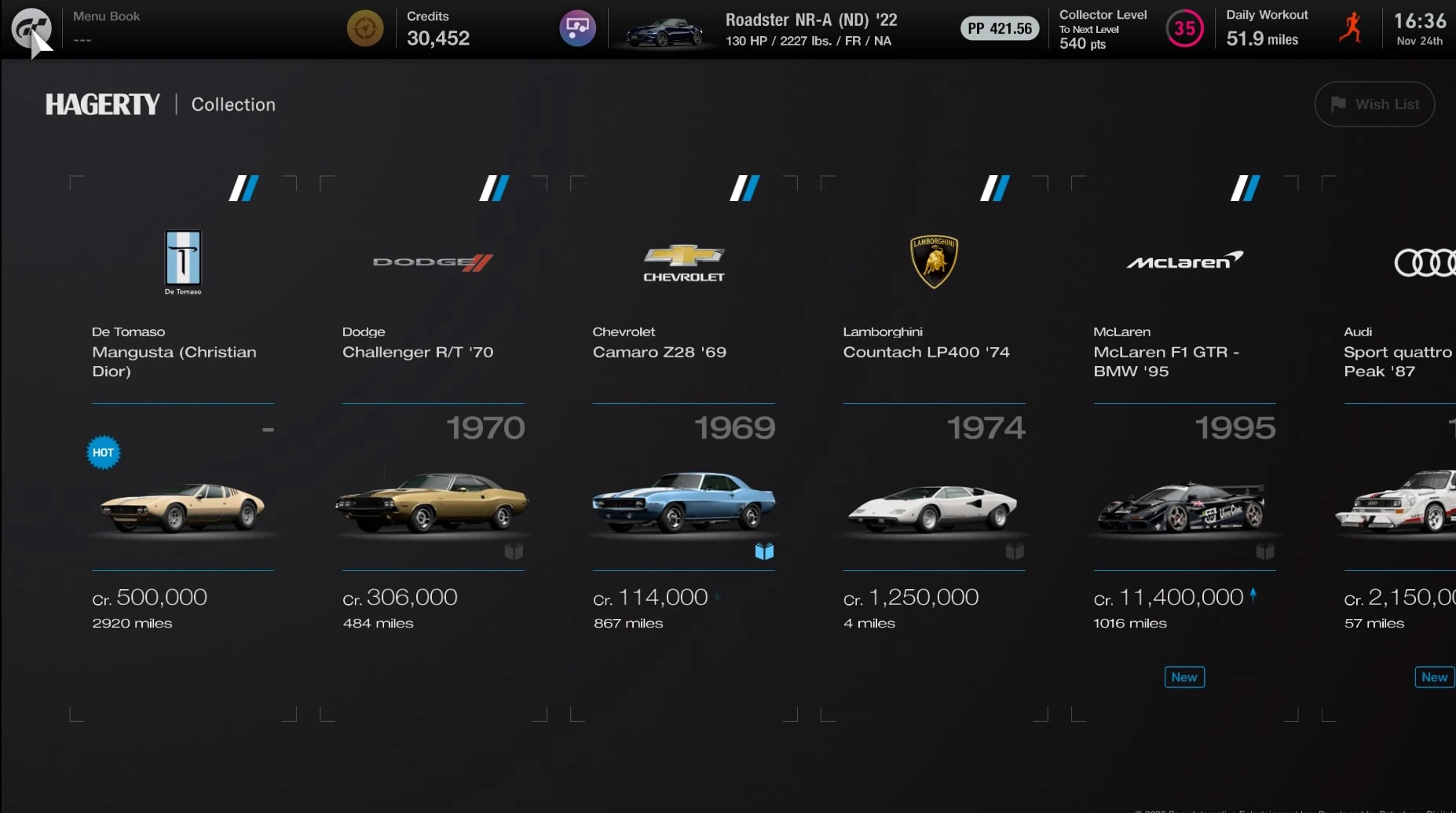This screenshot has width=1456, height=813.
Task: Click the Gran Turismo logo icon
Action: 31,29
